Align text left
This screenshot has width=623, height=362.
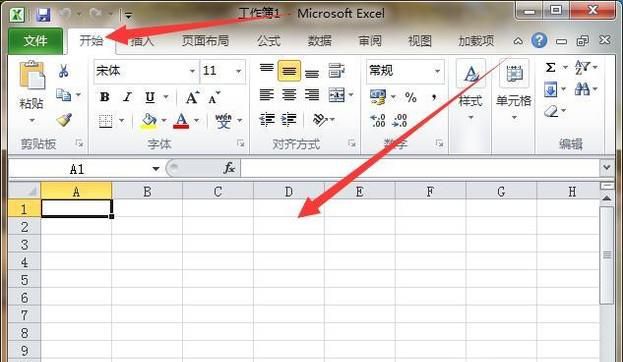(266, 95)
